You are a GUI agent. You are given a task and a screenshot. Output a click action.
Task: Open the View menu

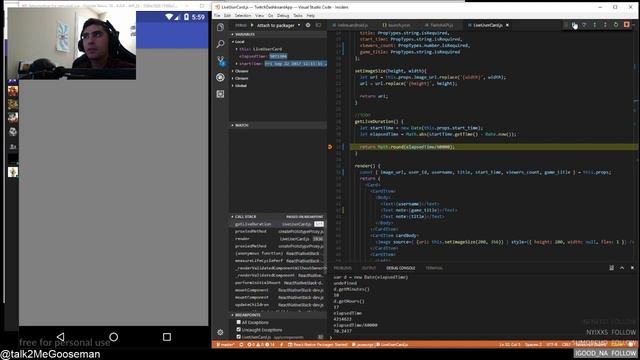259,16
